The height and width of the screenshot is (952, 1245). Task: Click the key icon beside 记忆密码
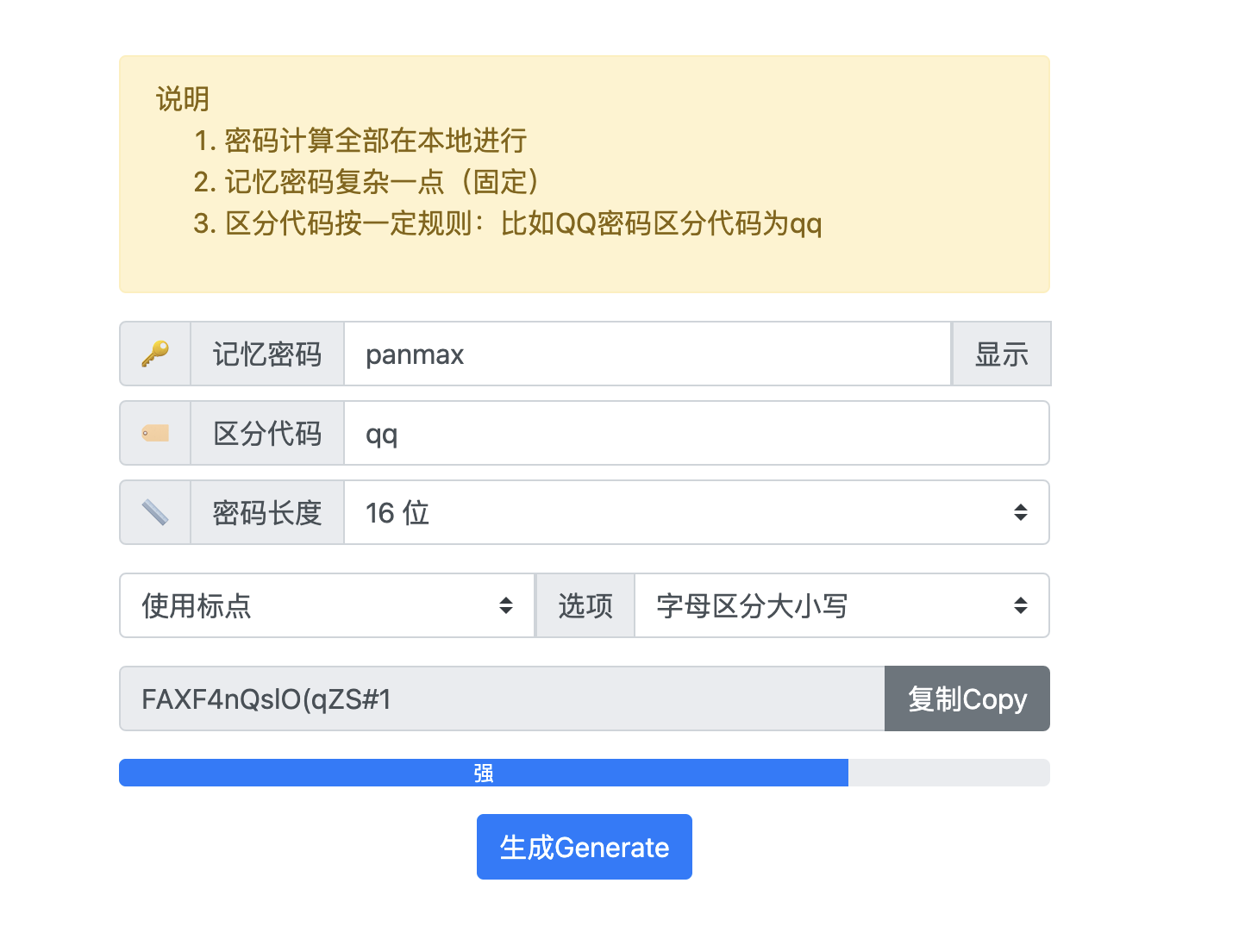point(155,354)
